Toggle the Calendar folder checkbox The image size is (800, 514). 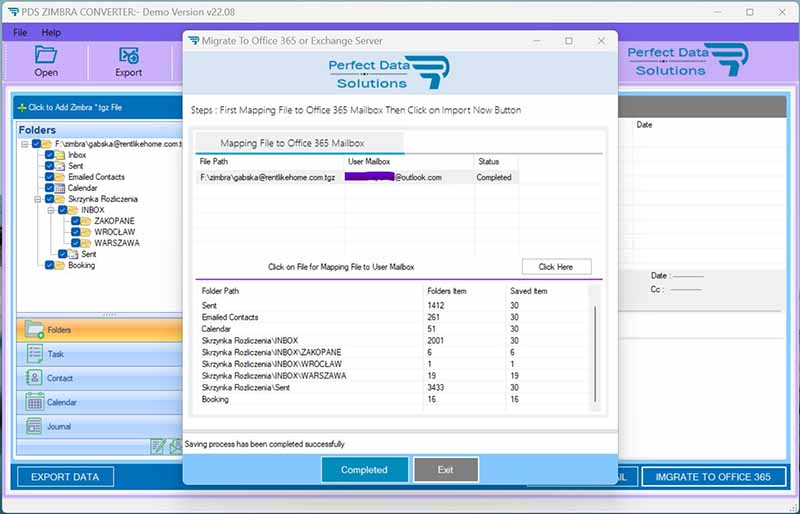pos(49,188)
